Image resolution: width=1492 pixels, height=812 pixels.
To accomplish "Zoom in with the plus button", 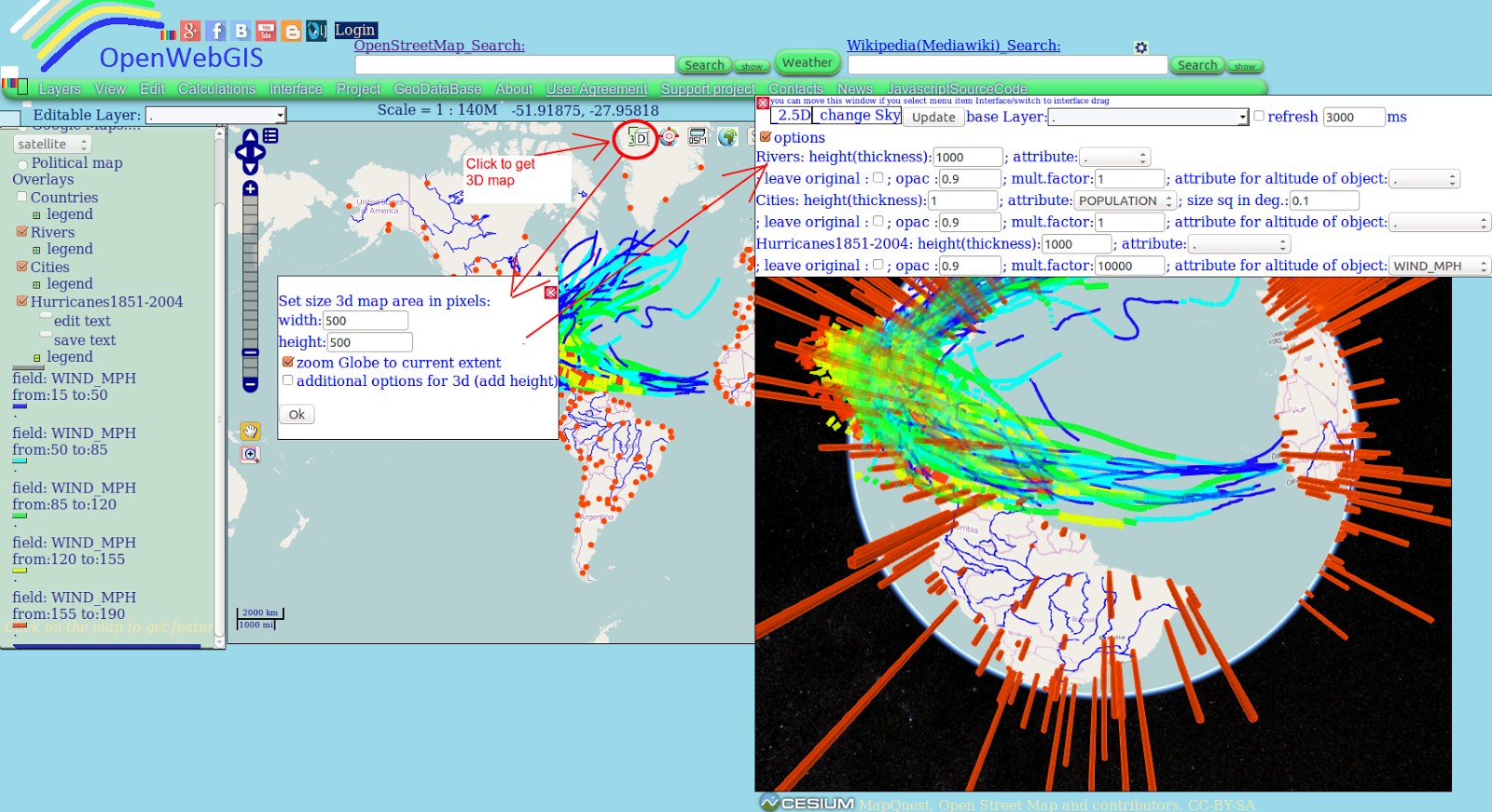I will pyautogui.click(x=250, y=188).
